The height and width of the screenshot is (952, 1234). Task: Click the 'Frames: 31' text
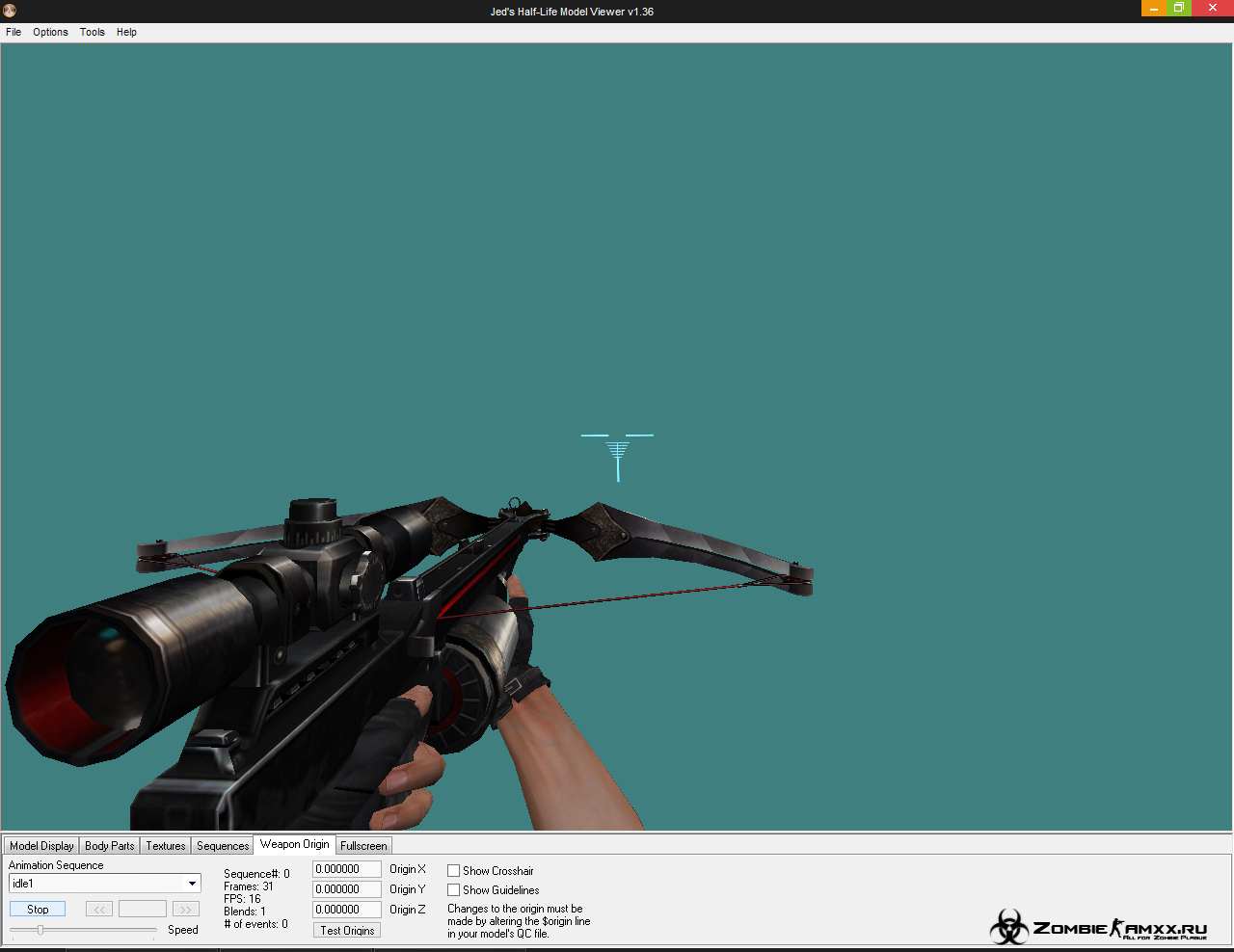click(249, 886)
